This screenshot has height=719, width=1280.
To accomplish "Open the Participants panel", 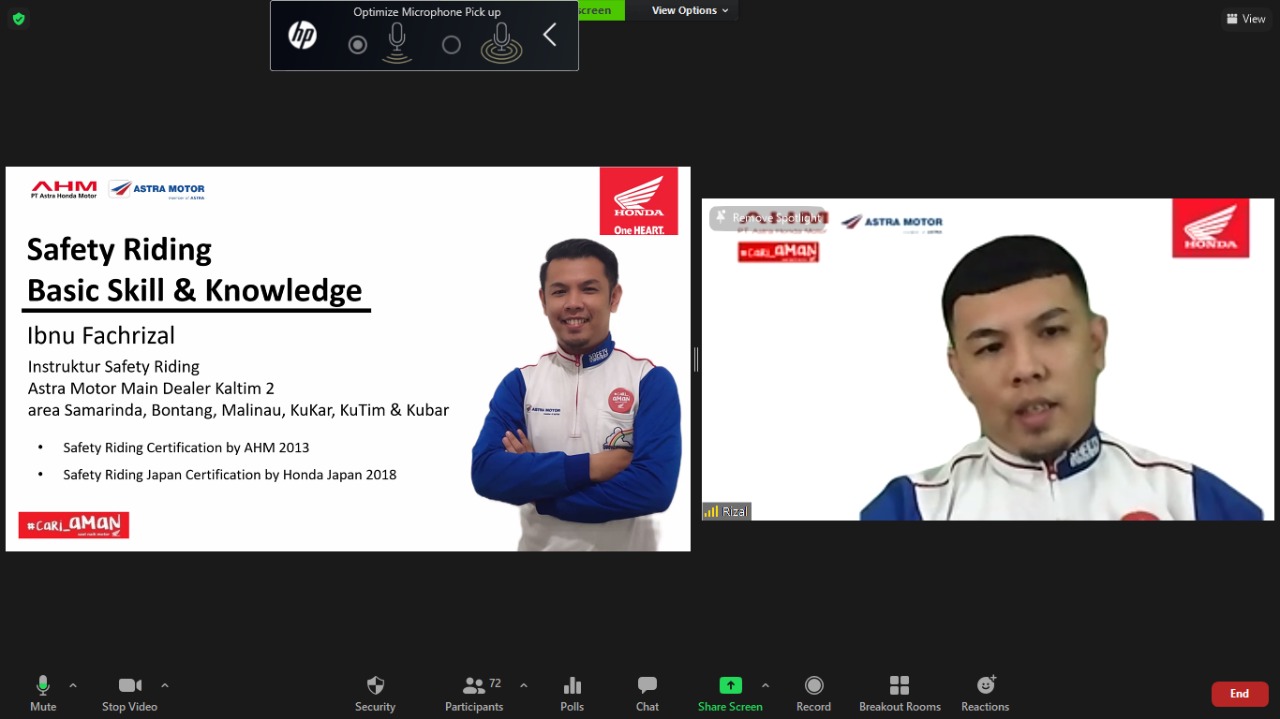I will (474, 693).
